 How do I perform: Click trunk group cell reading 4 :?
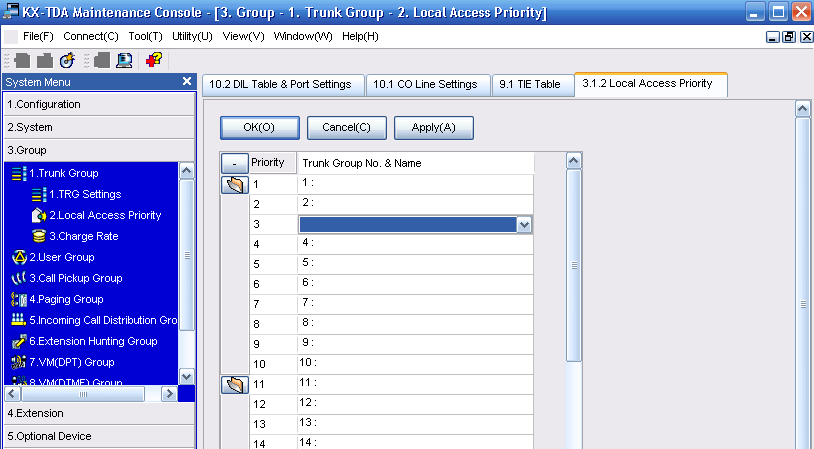[x=416, y=244]
